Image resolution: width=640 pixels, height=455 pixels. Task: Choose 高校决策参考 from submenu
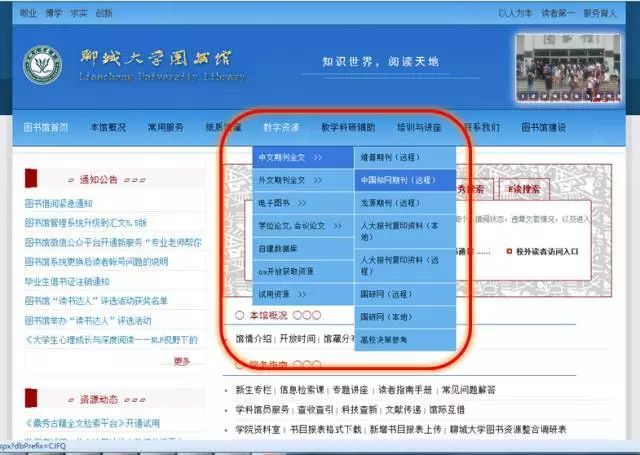[405, 340]
